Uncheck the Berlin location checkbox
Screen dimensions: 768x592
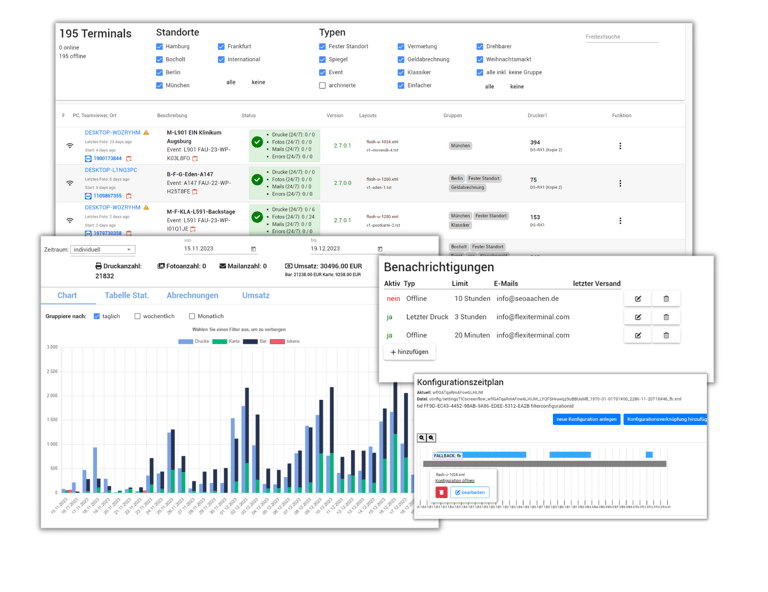click(159, 72)
